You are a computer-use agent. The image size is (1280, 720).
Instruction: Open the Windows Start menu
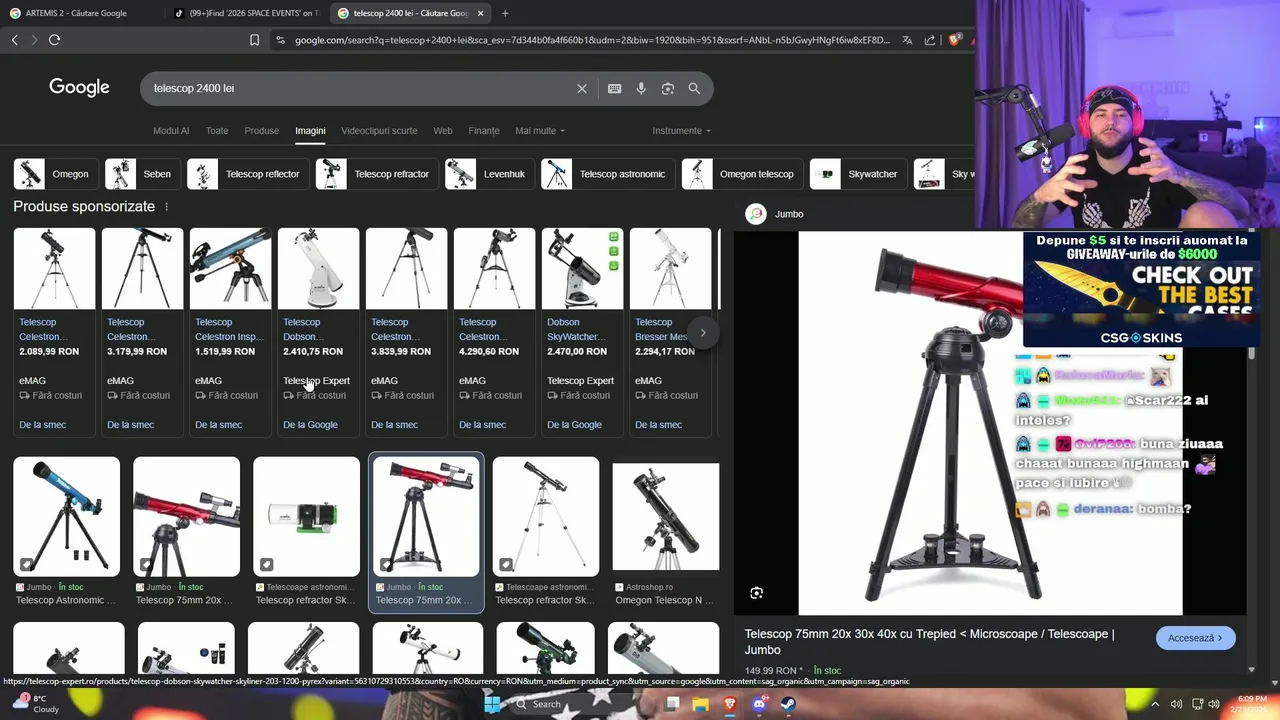(491, 704)
